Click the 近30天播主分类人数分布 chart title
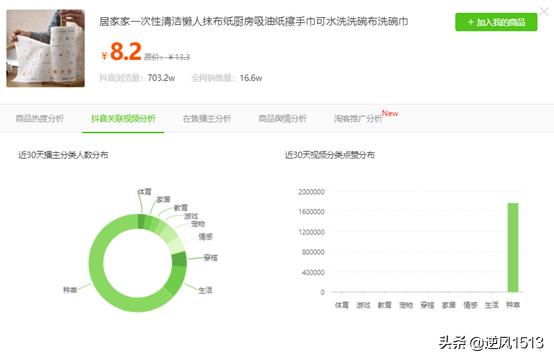 [63, 155]
